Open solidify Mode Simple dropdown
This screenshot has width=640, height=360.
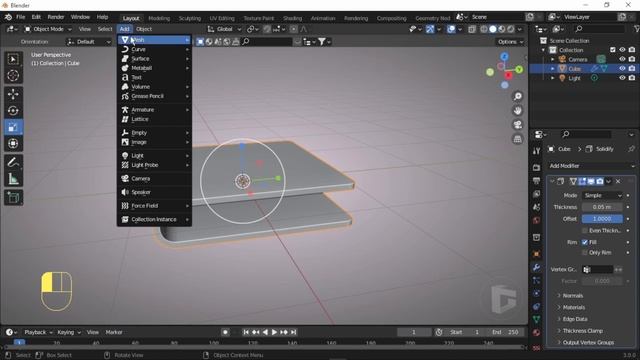pos(602,196)
